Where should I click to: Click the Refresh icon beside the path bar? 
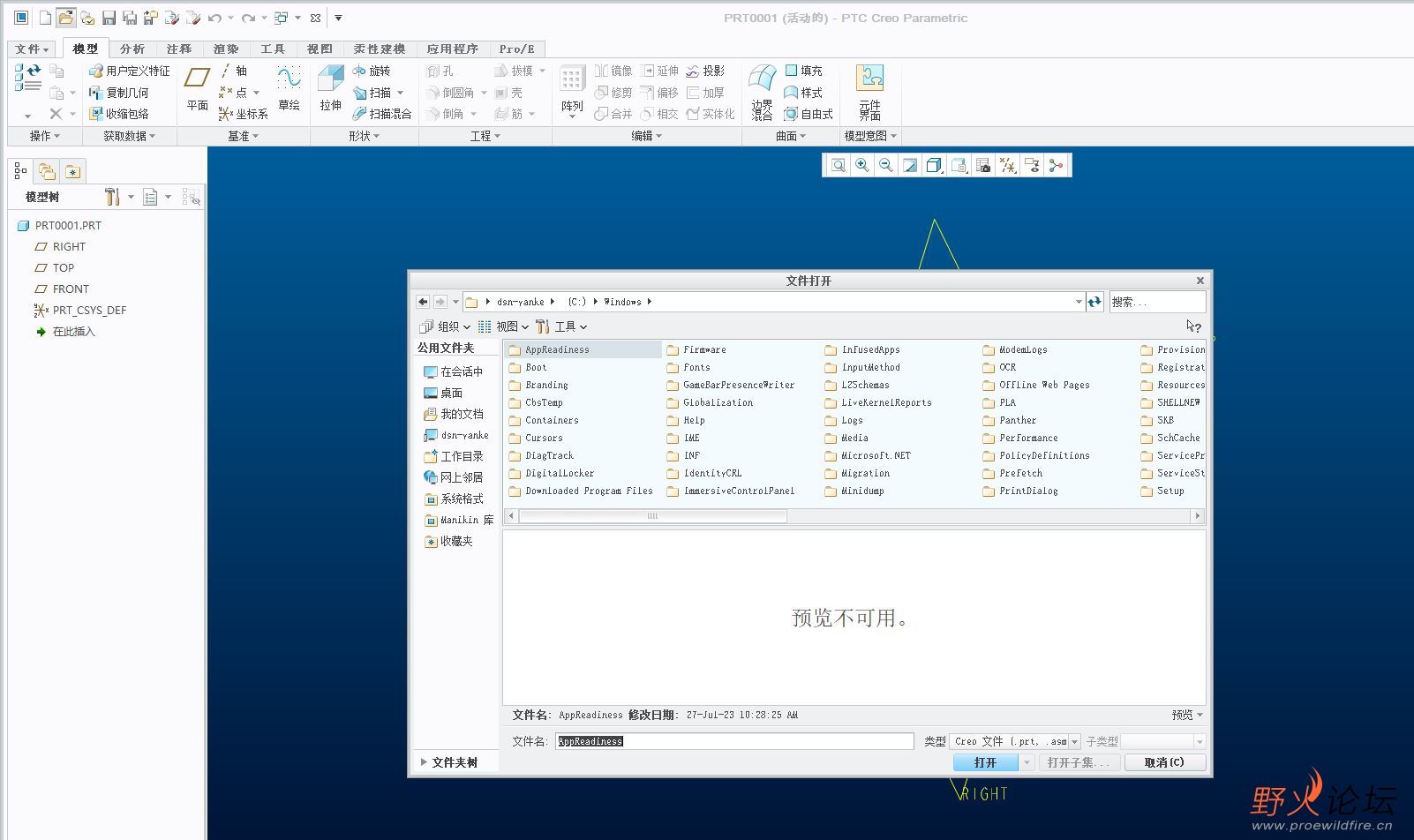coord(1094,302)
